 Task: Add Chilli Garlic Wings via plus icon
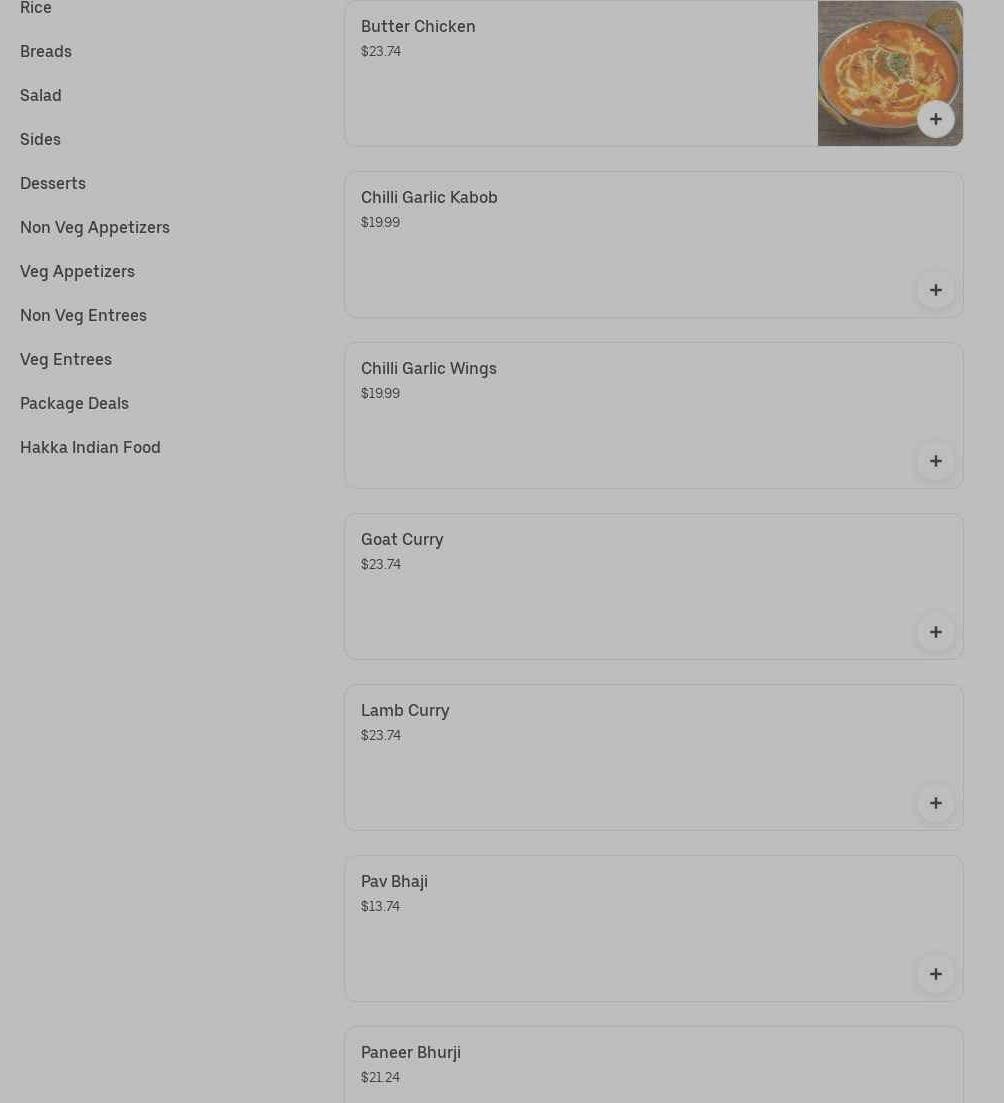935,461
